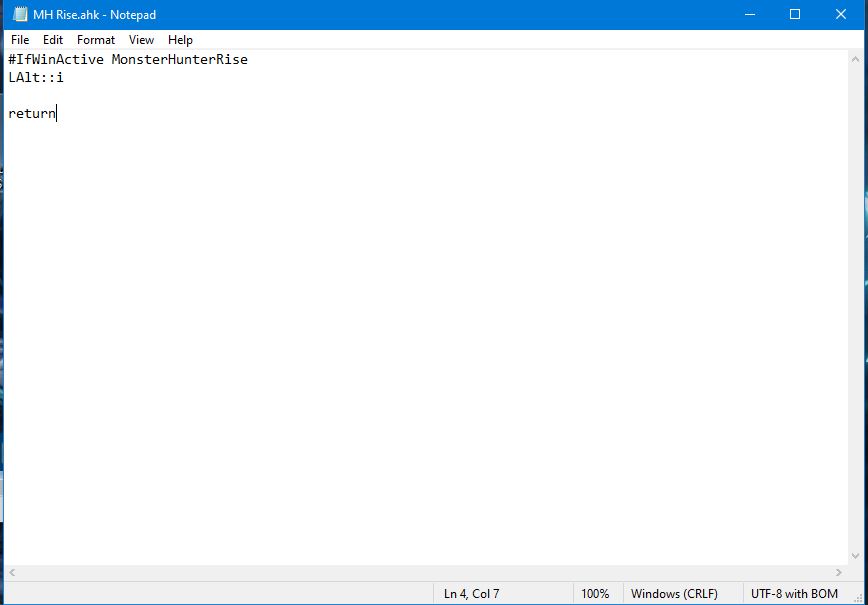The height and width of the screenshot is (605, 868).
Task: Click the '#IfWinActive MonsterHunterRise' line
Action: 128,59
